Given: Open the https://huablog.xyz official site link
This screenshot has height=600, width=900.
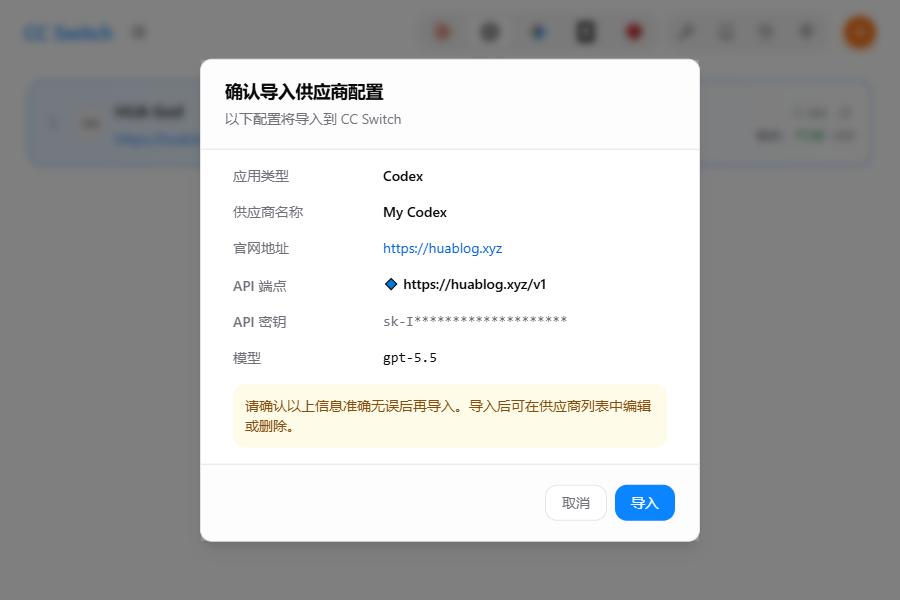Looking at the screenshot, I should pos(443,248).
